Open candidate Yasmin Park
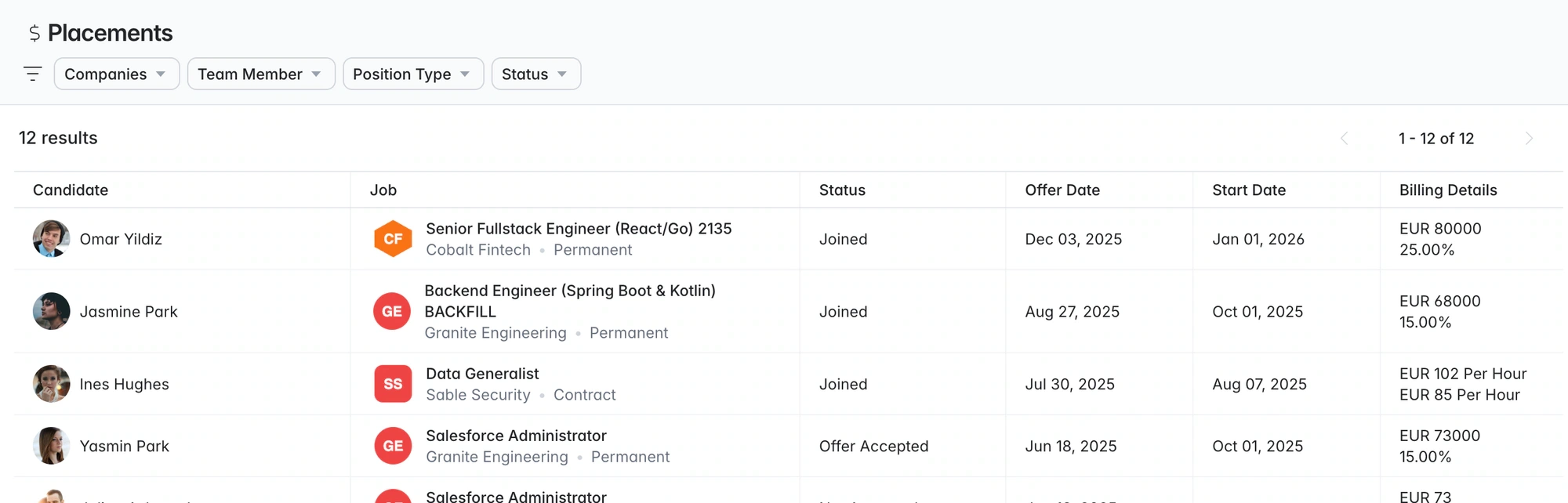1568x503 pixels. [x=124, y=446]
